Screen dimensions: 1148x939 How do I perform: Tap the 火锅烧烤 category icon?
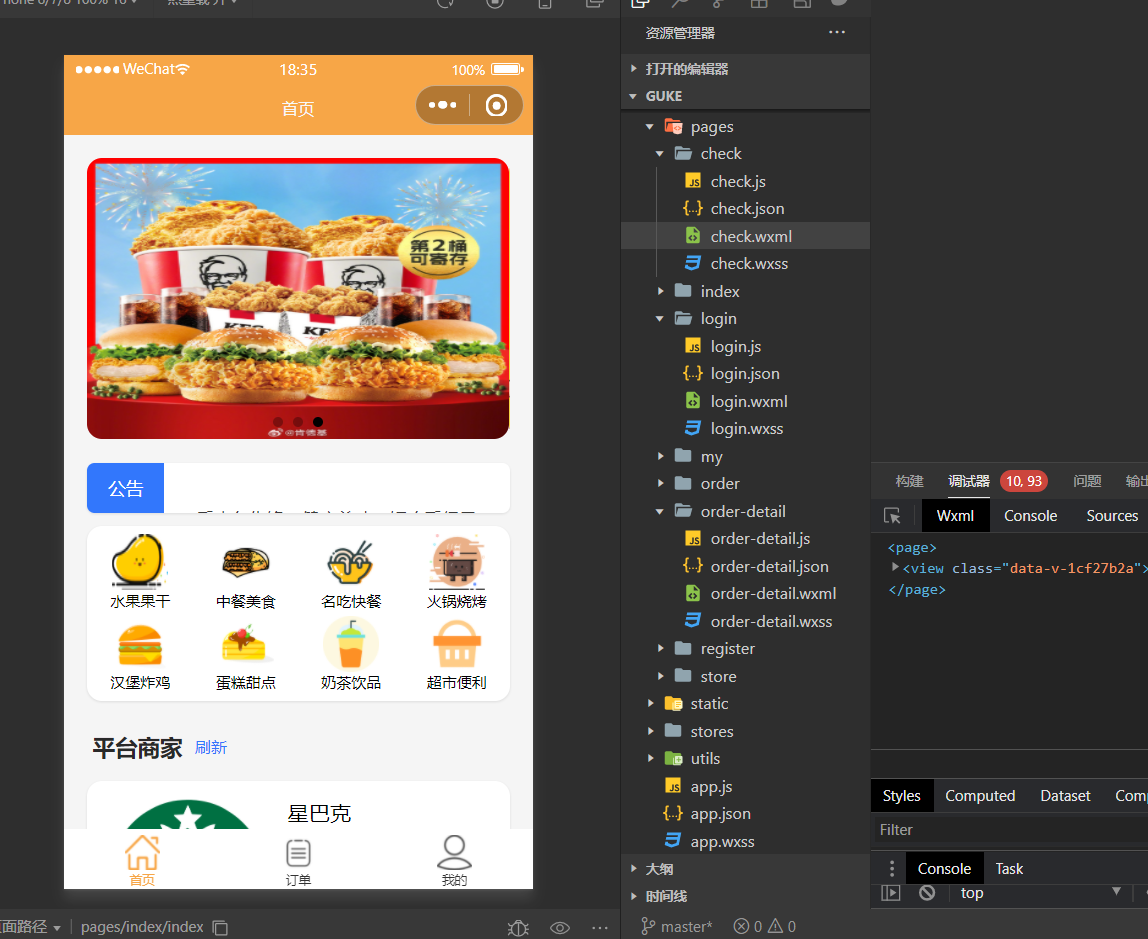(456, 562)
